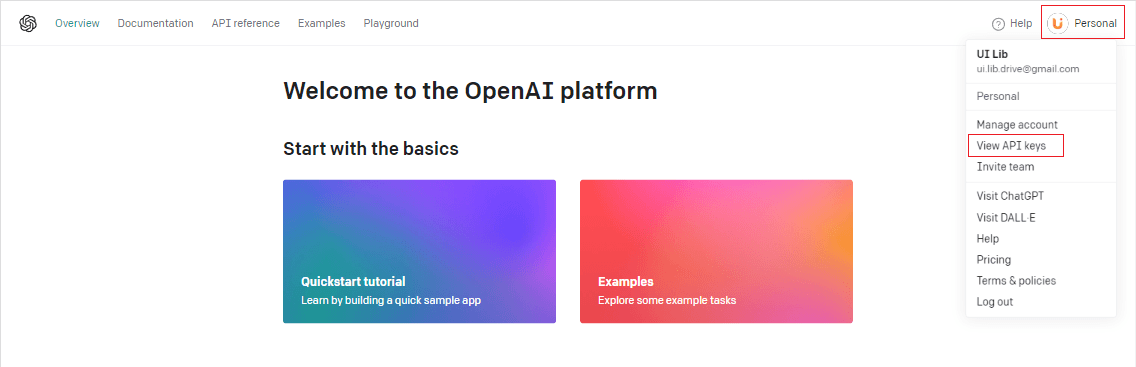
Task: Go to the Documentation tab
Action: (155, 23)
